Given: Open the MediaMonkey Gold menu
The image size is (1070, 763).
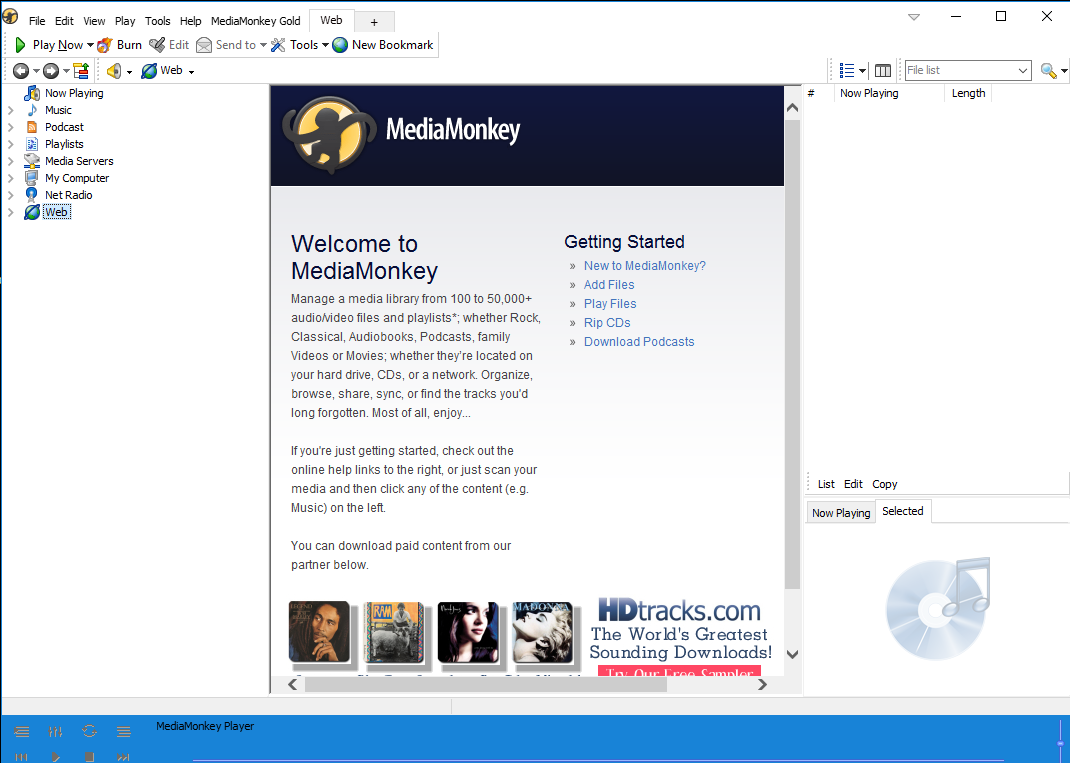Looking at the screenshot, I should click(256, 21).
